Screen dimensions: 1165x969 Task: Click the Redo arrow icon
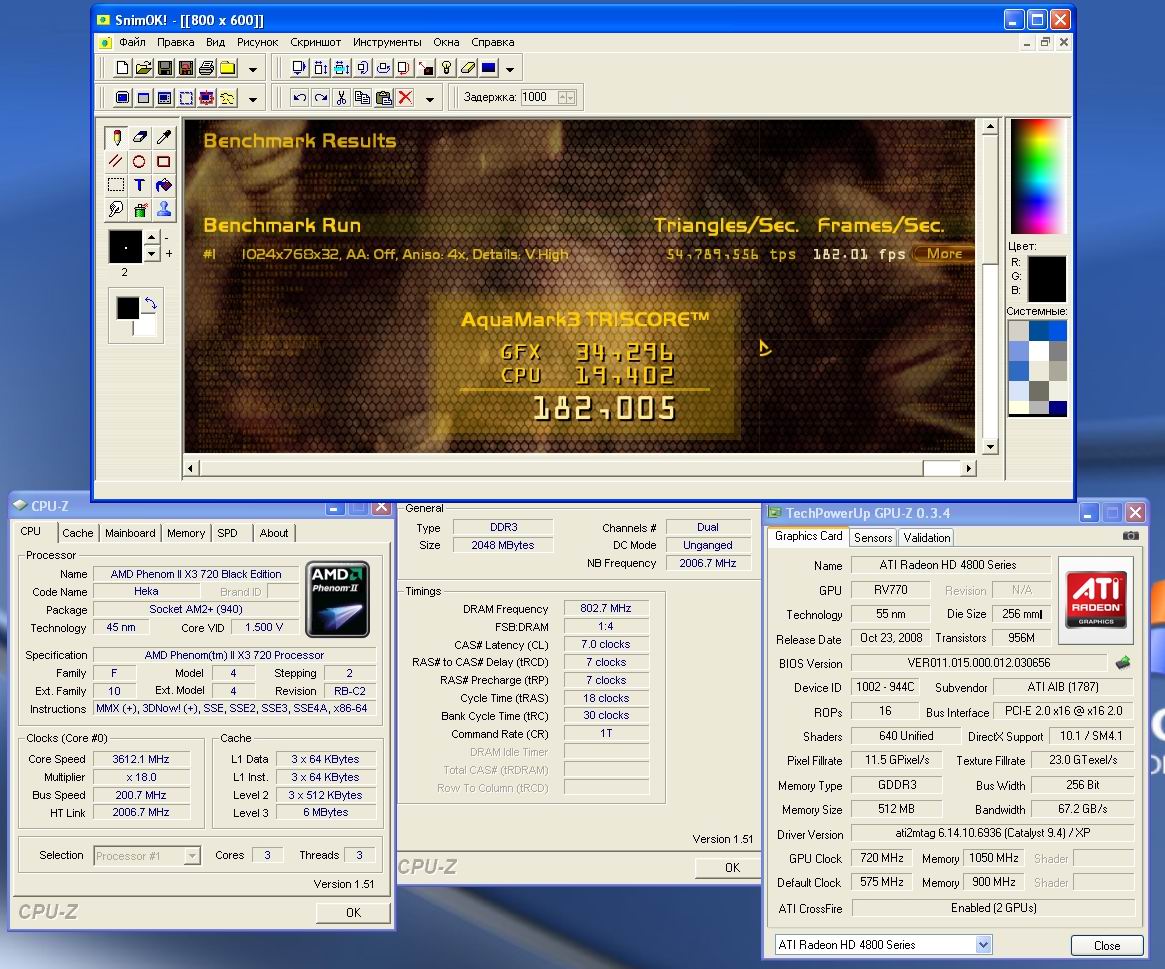coord(320,97)
